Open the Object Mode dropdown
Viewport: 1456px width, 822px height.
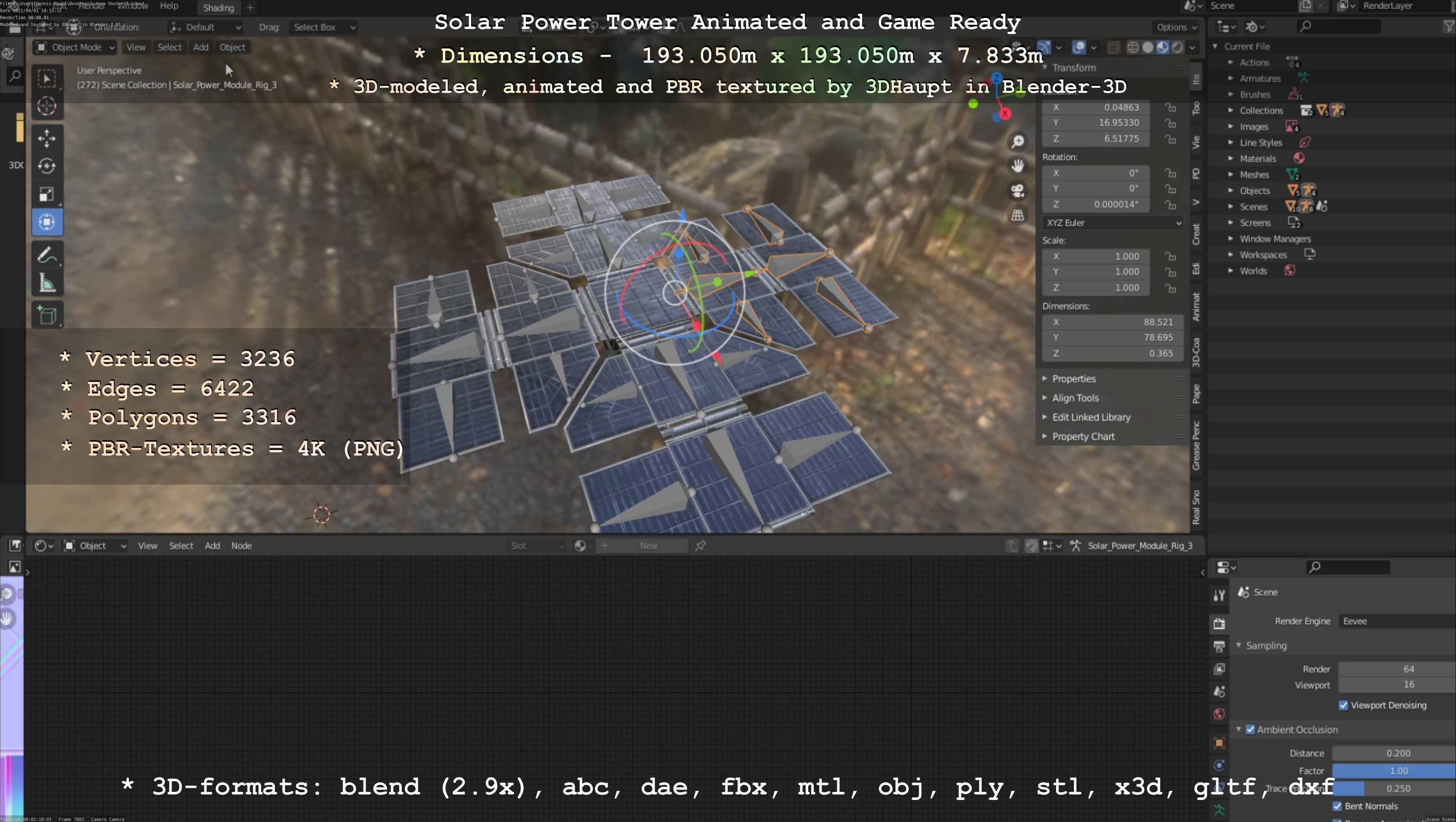(x=76, y=47)
